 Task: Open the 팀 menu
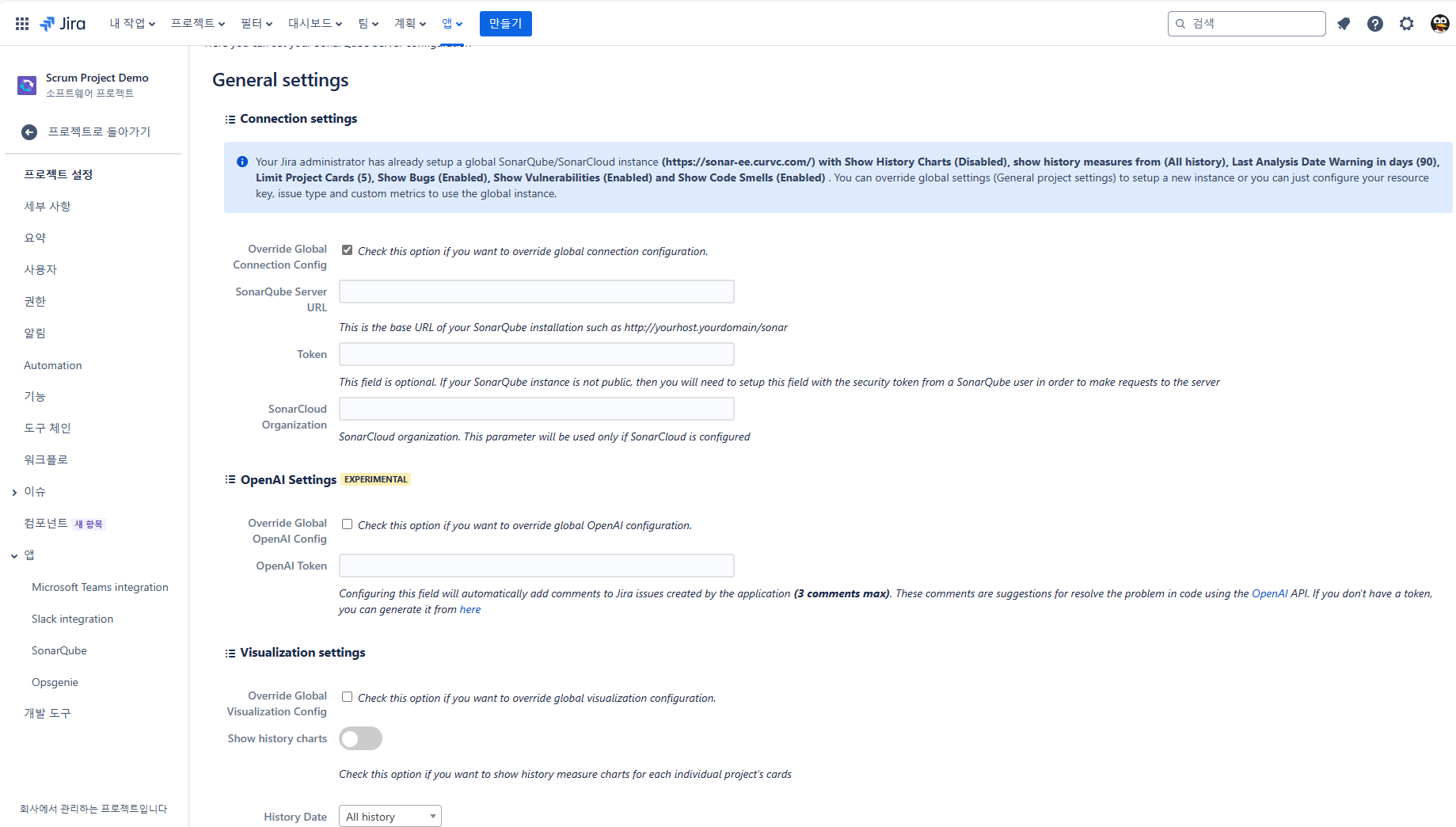[368, 24]
